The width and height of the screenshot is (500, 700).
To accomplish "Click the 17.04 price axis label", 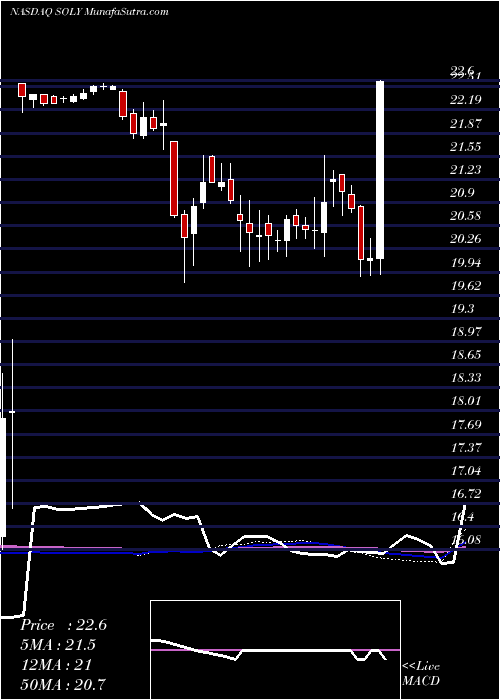I will [x=466, y=471].
